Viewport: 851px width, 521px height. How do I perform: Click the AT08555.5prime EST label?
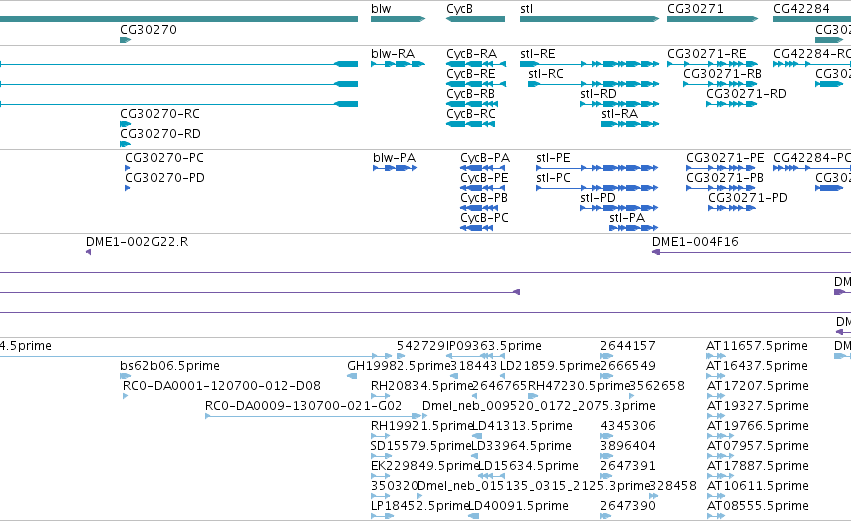point(758,506)
